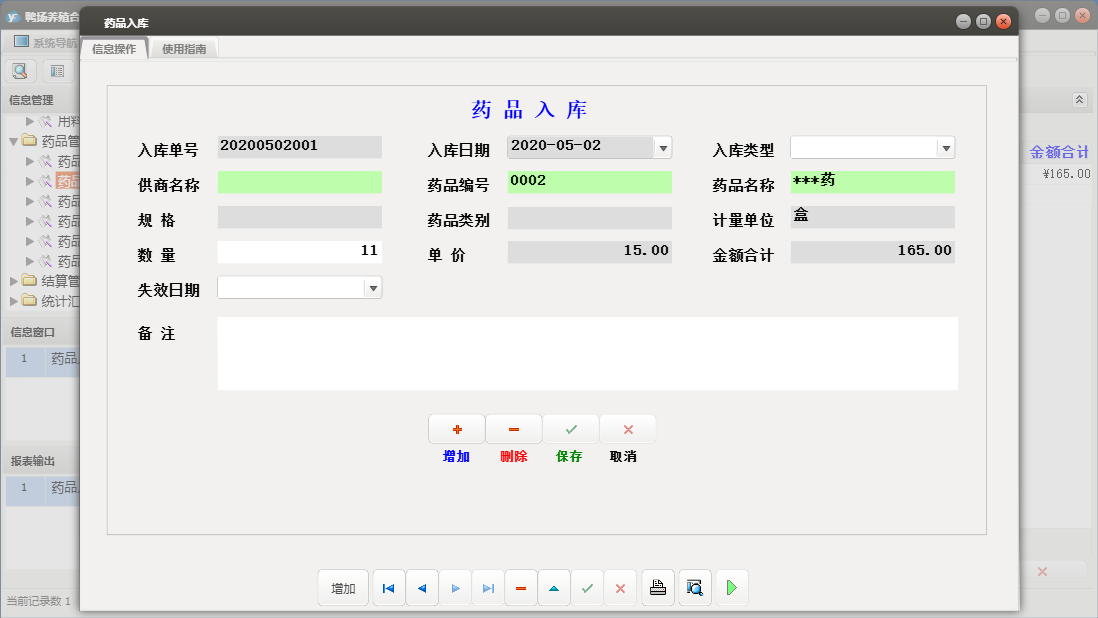The image size is (1098, 618).
Task: Click the 增加 button to add entry
Action: coord(456,429)
